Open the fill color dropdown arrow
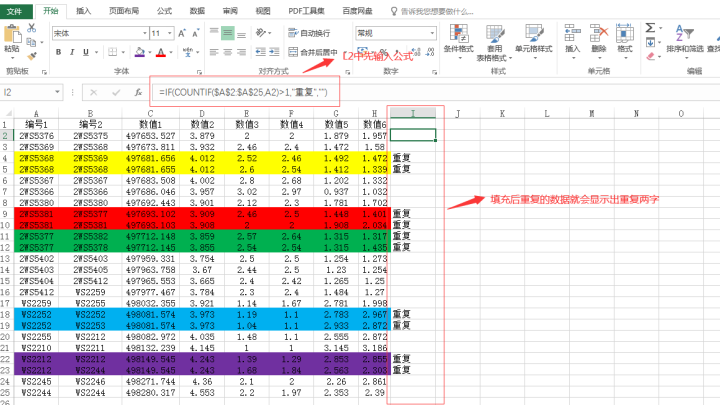 tap(150, 52)
